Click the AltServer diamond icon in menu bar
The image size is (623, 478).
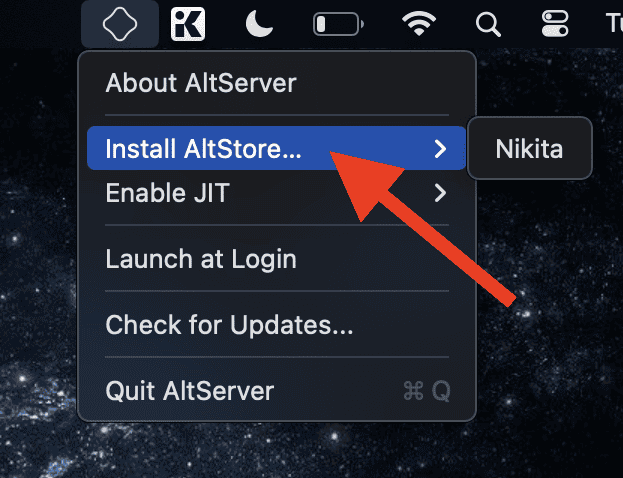(119, 23)
